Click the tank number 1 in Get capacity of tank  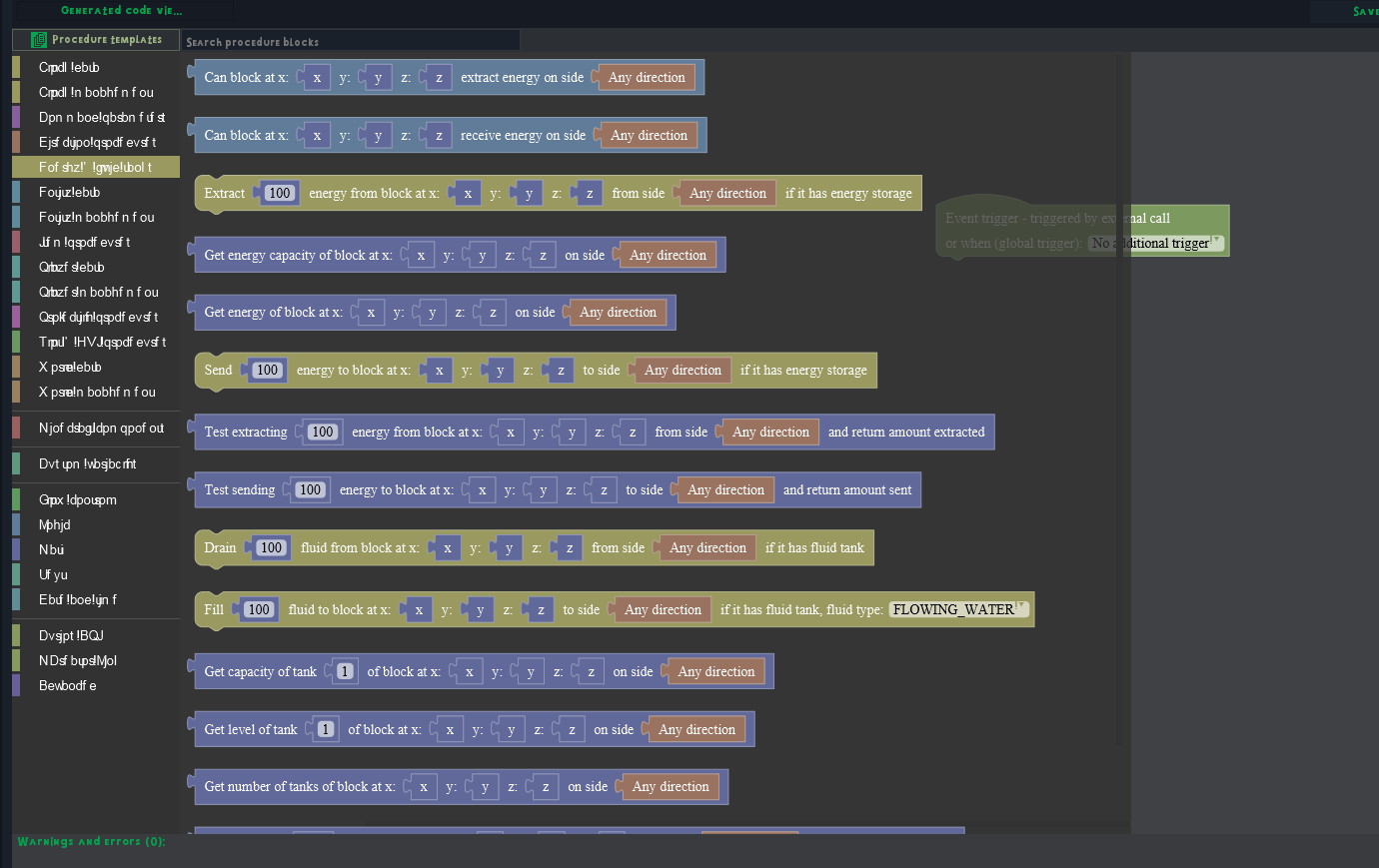pyautogui.click(x=345, y=671)
